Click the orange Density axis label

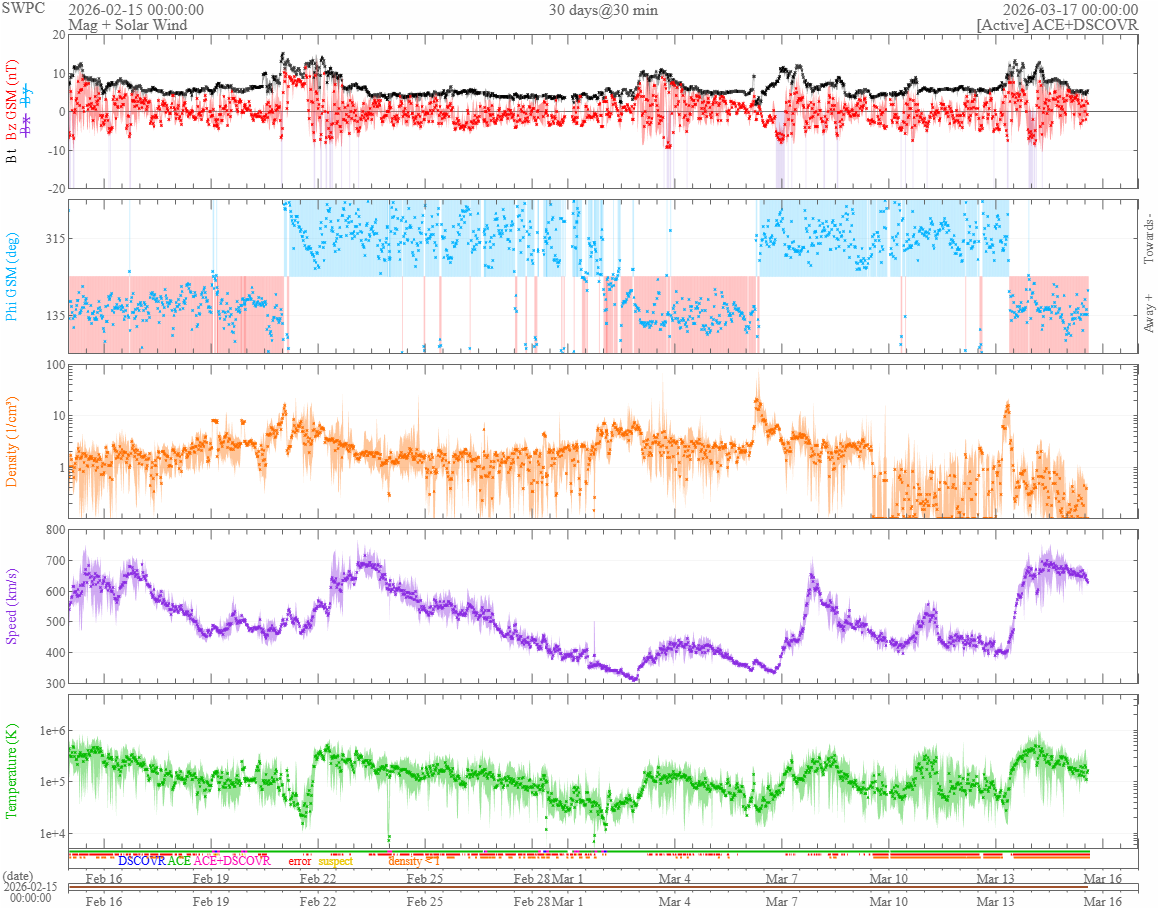coord(13,441)
